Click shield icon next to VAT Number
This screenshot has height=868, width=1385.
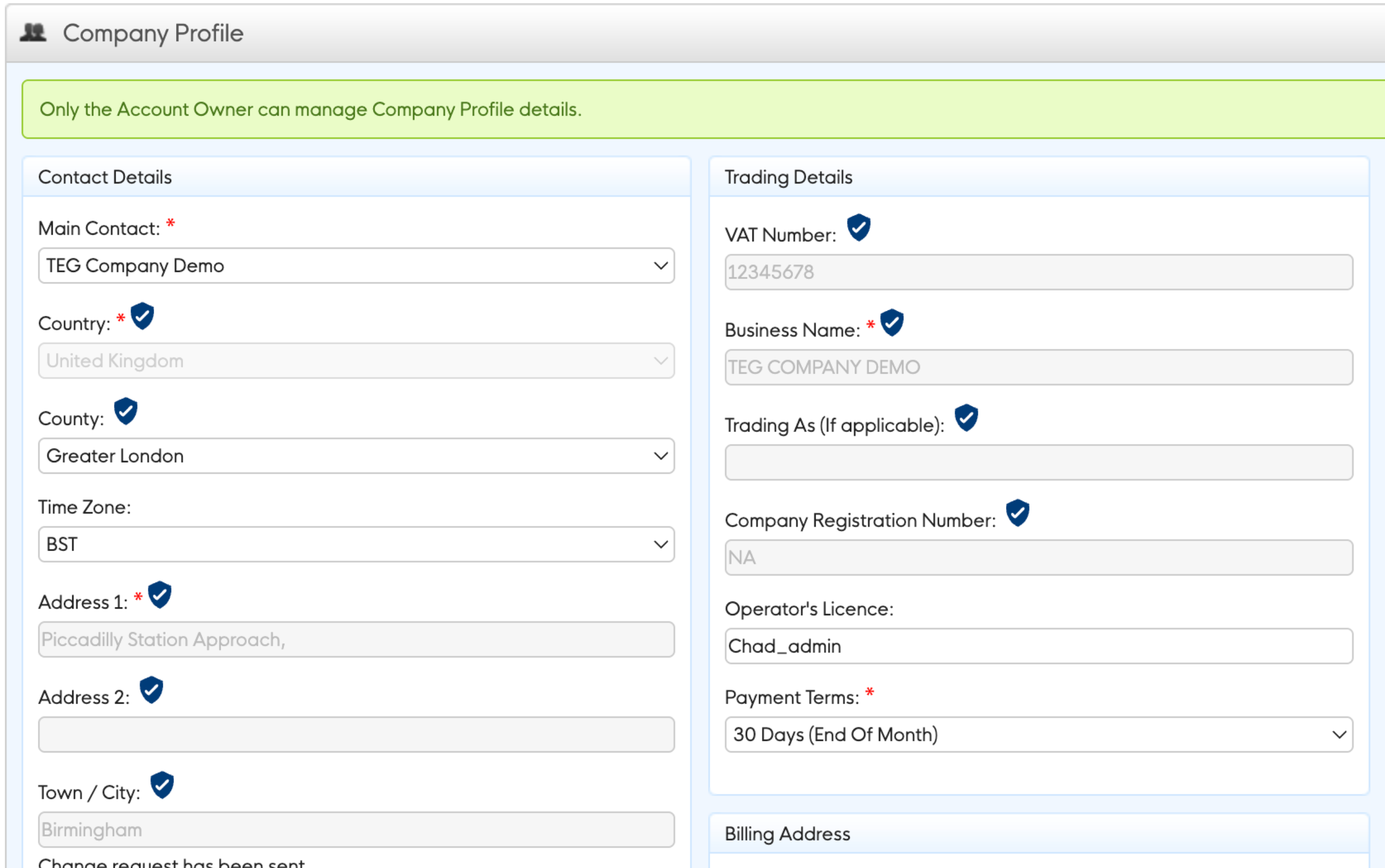pyautogui.click(x=859, y=228)
